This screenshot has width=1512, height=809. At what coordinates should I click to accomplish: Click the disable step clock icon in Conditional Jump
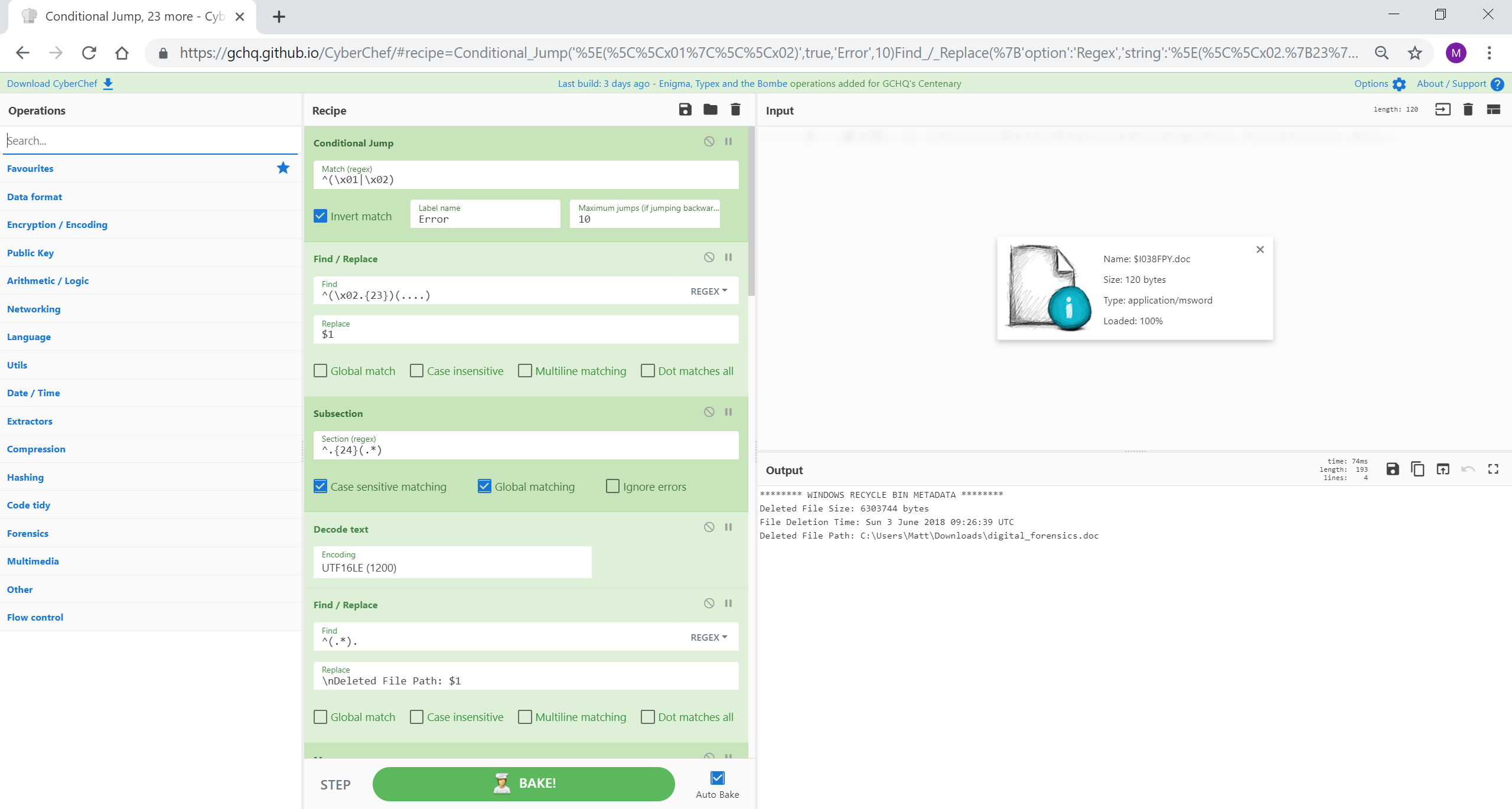709,141
